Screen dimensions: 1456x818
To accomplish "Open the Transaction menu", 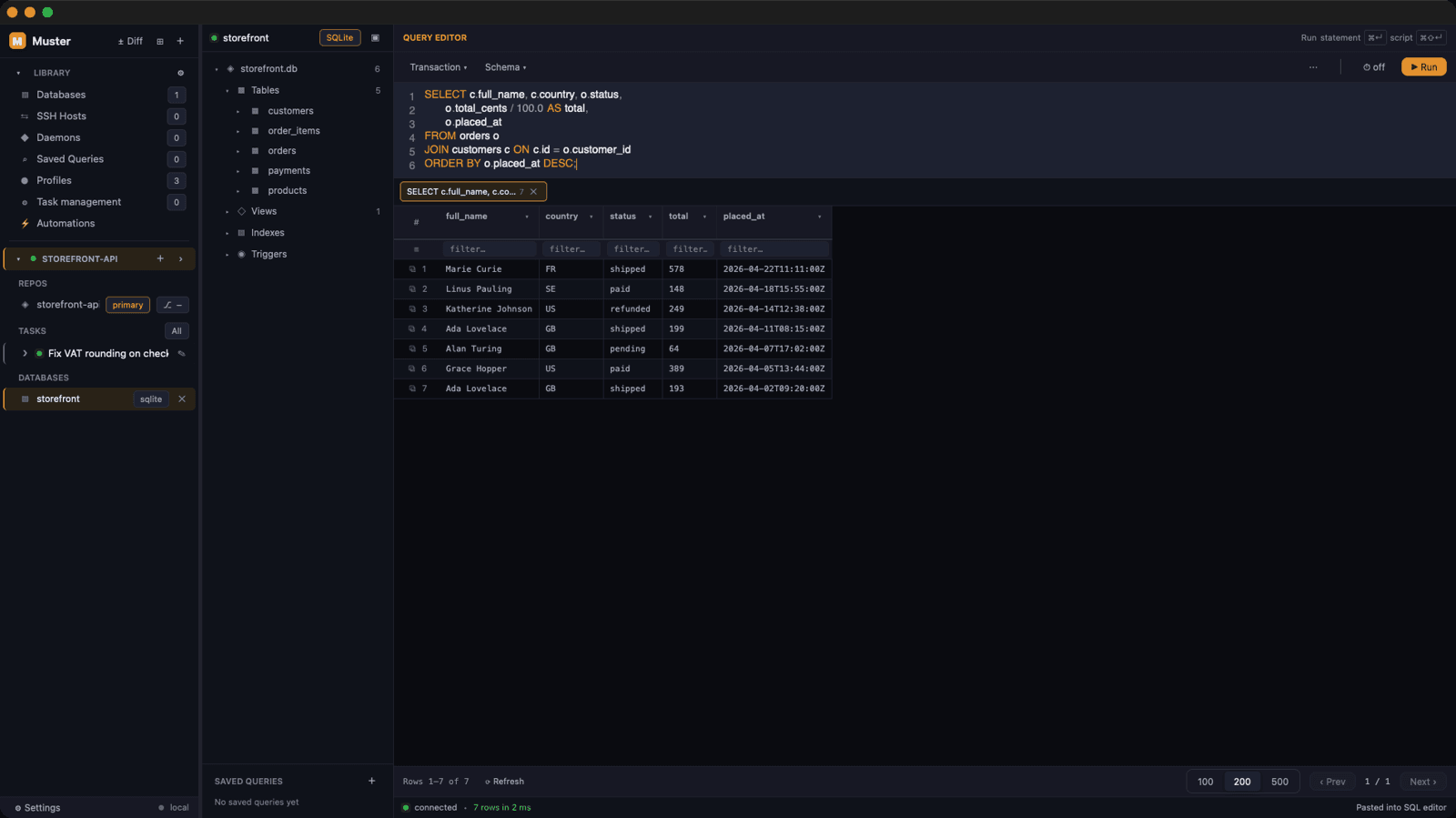I will (438, 67).
